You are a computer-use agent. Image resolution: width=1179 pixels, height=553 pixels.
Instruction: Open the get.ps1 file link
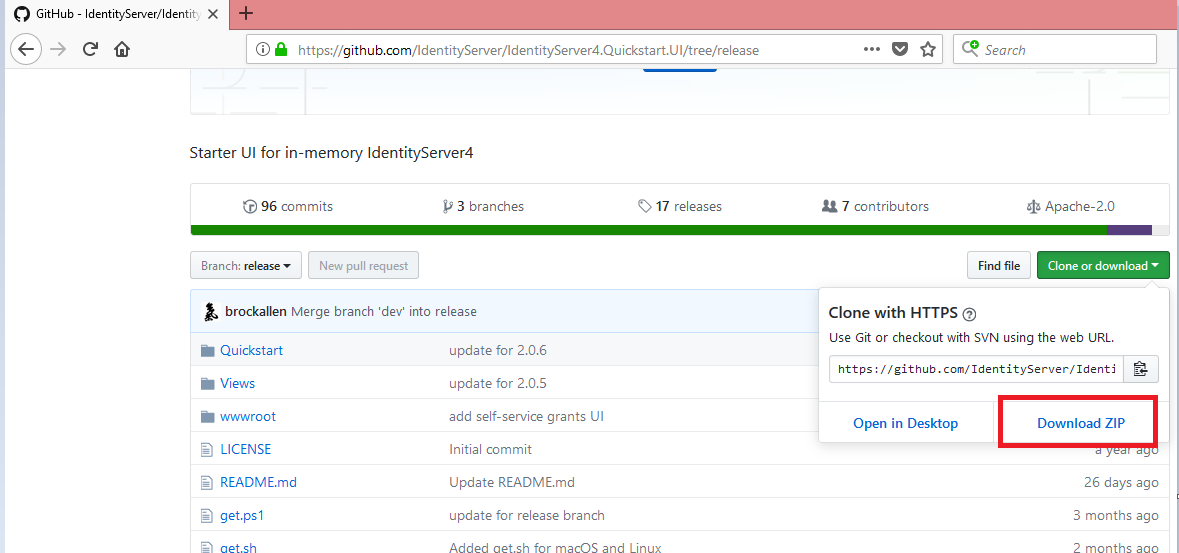[x=242, y=515]
